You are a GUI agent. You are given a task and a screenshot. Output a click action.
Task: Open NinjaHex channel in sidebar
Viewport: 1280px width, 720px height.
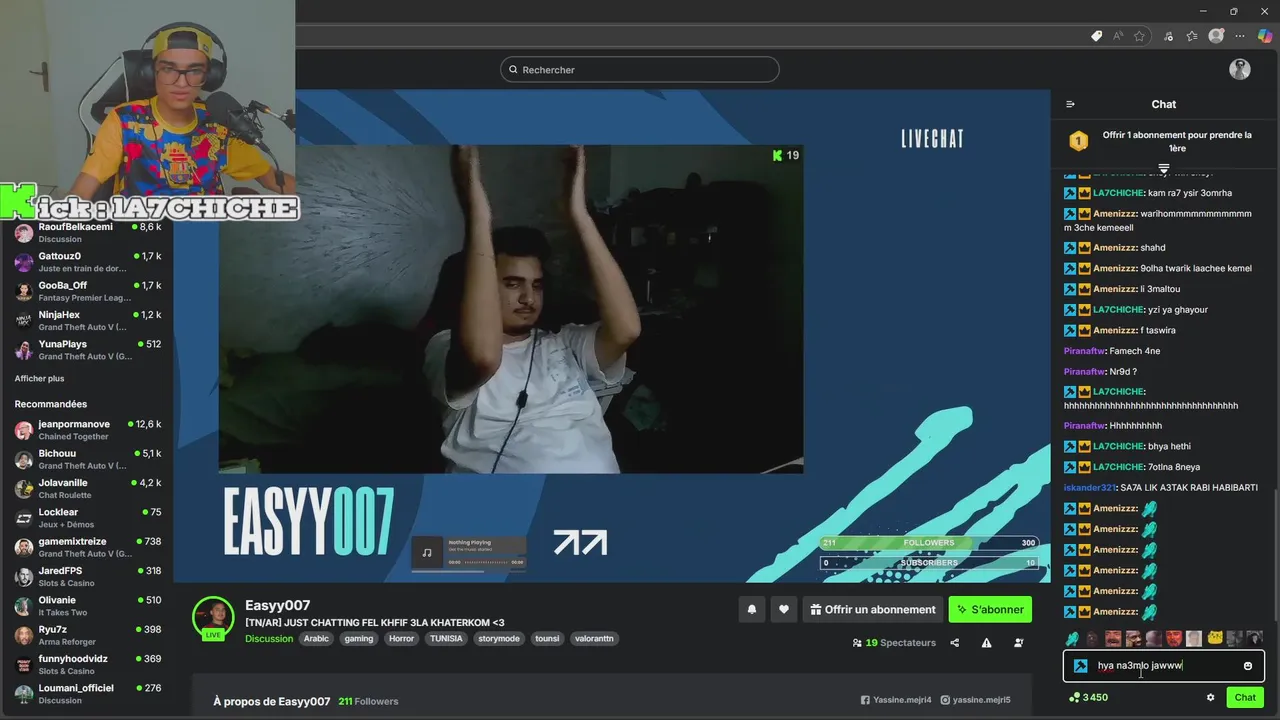click(x=87, y=320)
